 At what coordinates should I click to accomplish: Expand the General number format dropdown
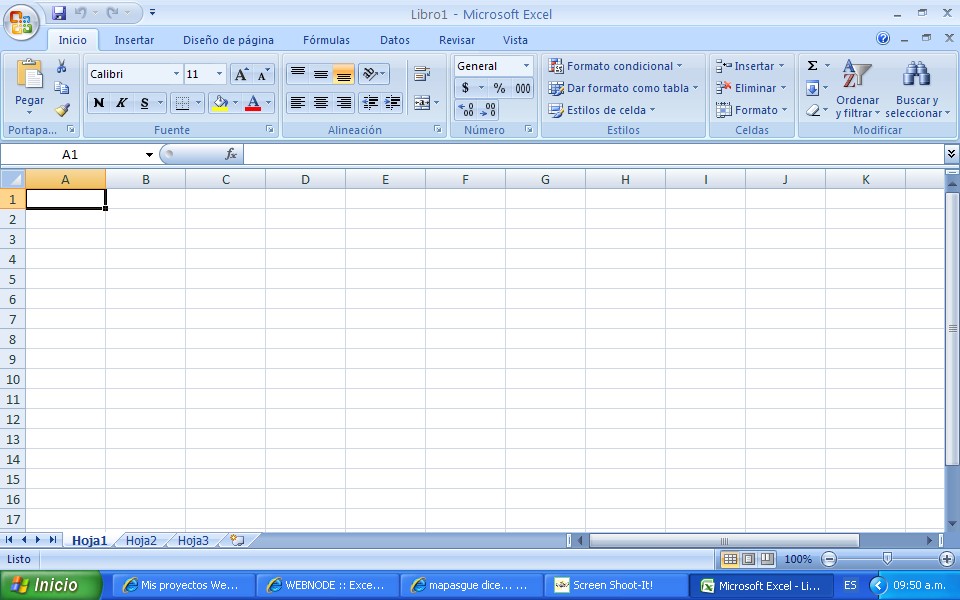click(526, 66)
